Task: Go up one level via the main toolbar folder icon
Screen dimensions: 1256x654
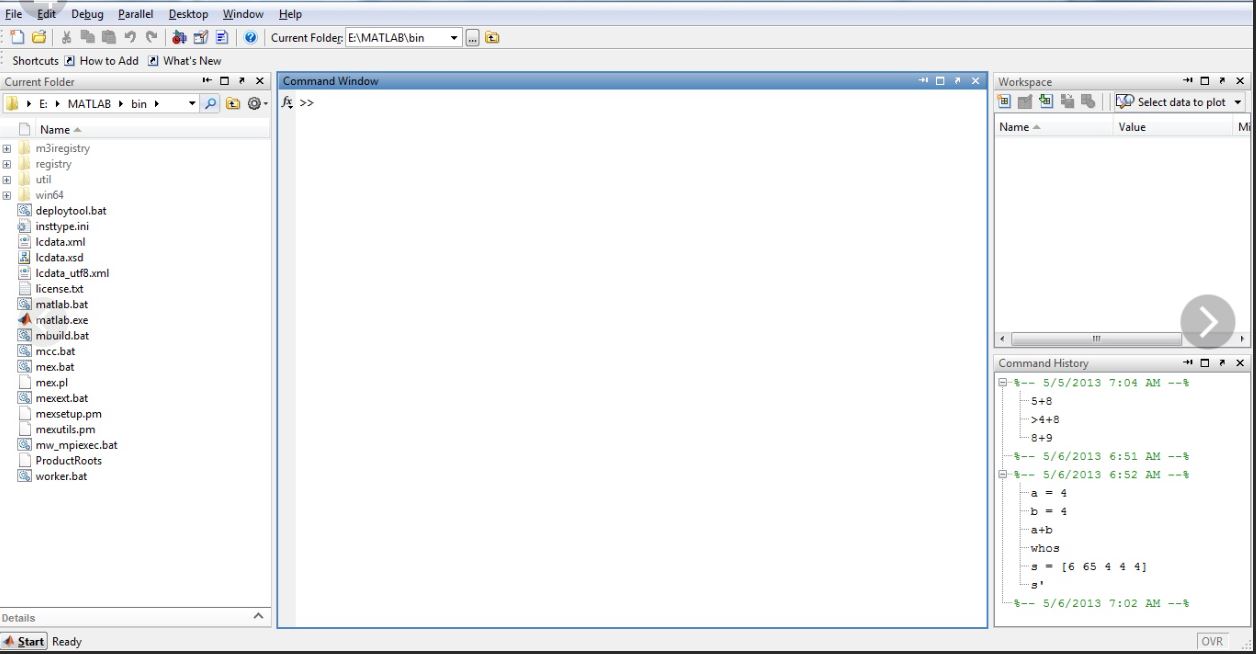Action: tap(492, 38)
